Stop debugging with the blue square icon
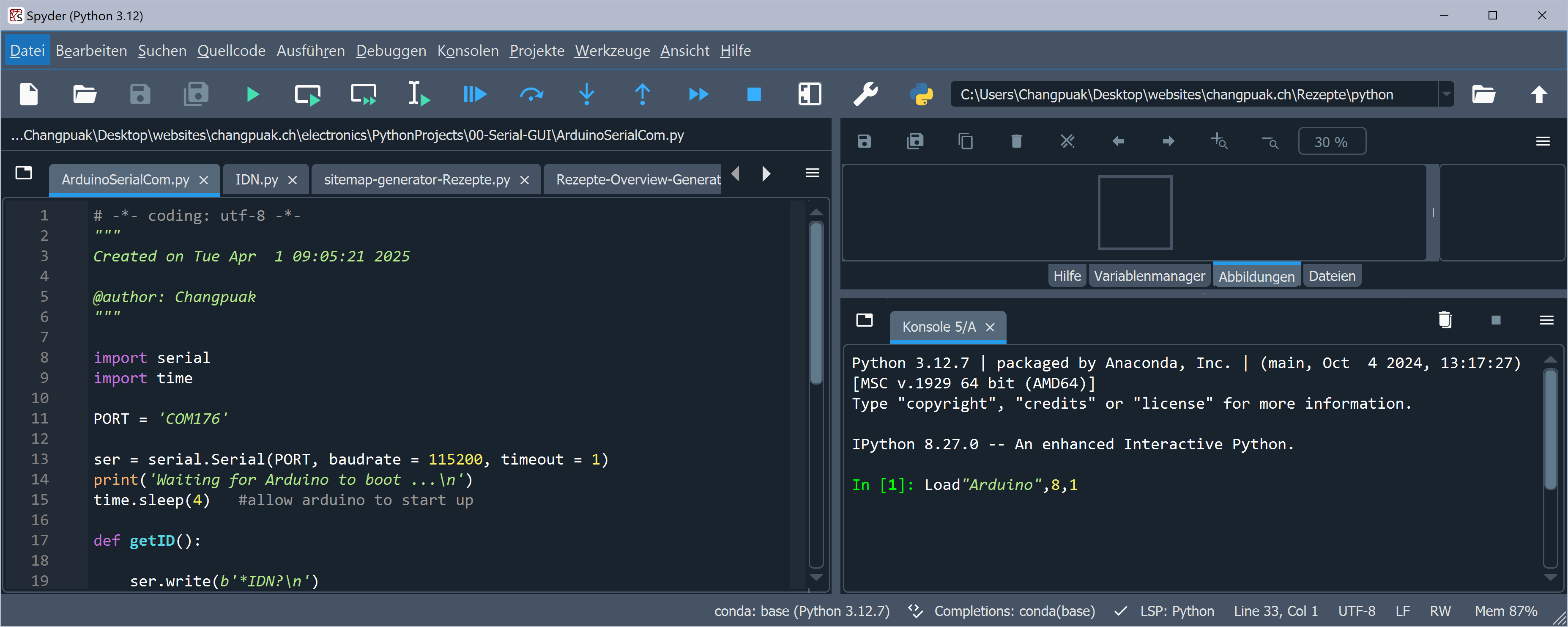 pos(754,94)
